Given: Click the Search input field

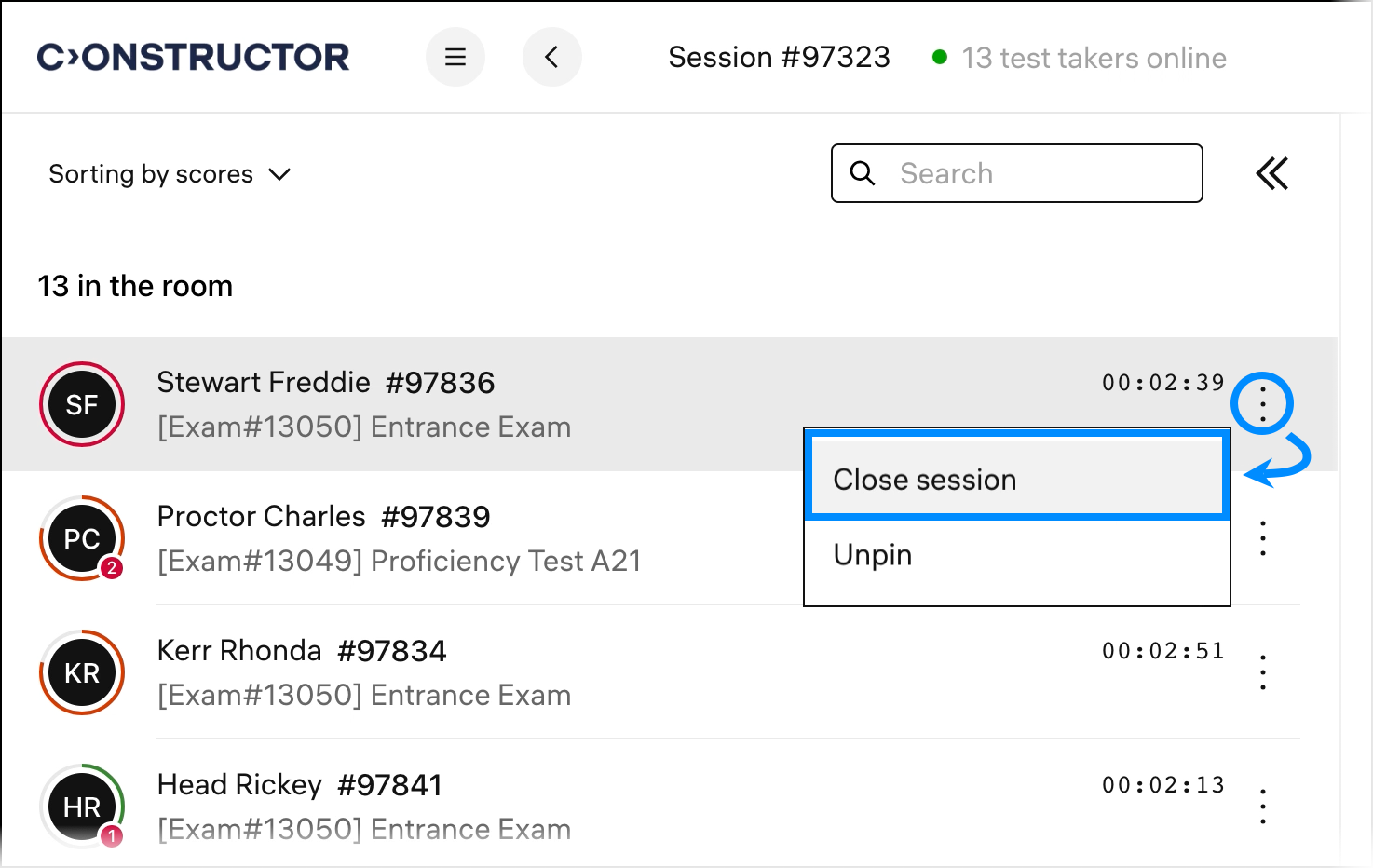Looking at the screenshot, I should click(x=1043, y=173).
